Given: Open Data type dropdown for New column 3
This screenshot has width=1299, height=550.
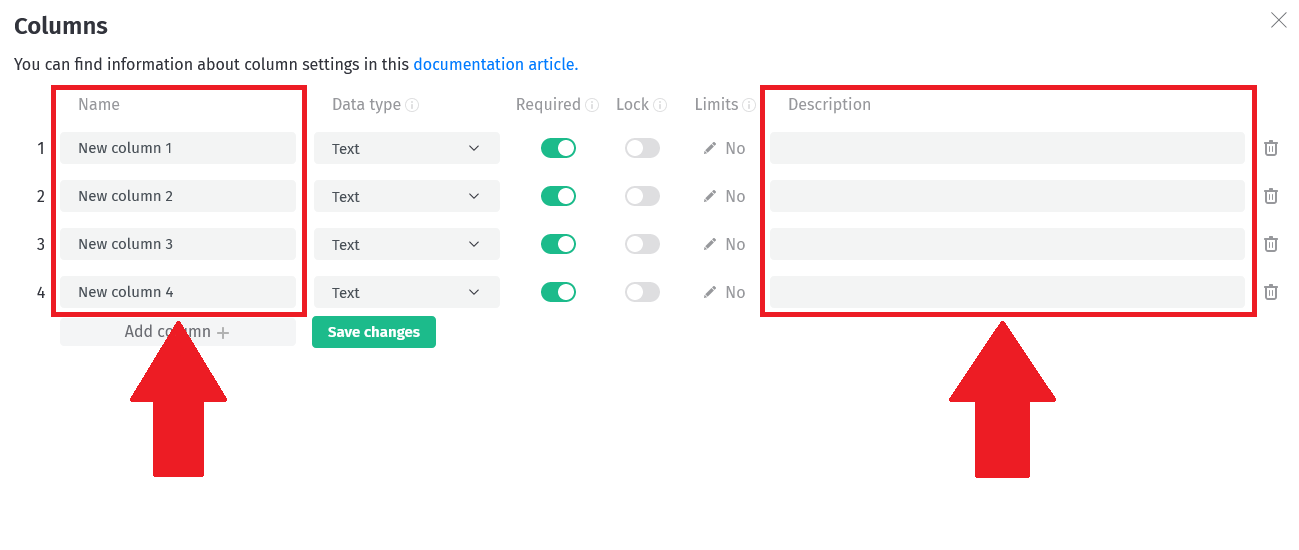Looking at the screenshot, I should coord(407,244).
